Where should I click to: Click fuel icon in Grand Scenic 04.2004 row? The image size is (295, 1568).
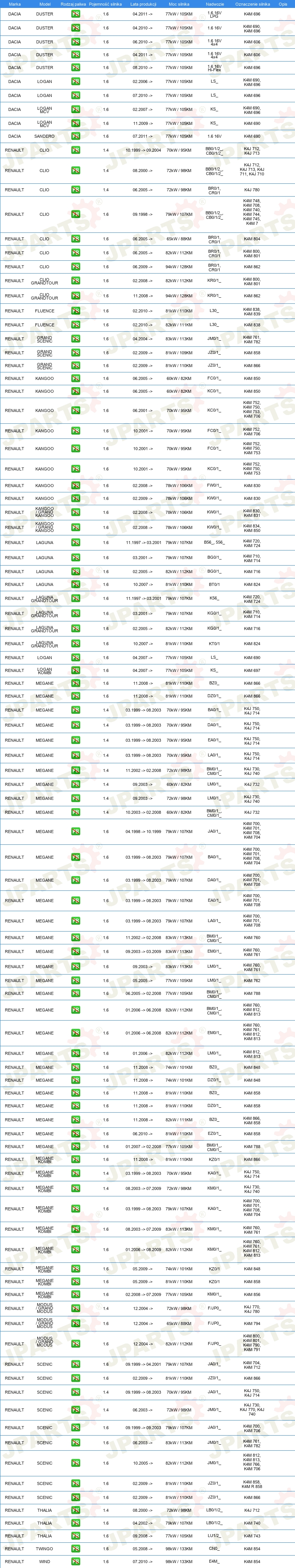click(x=75, y=339)
